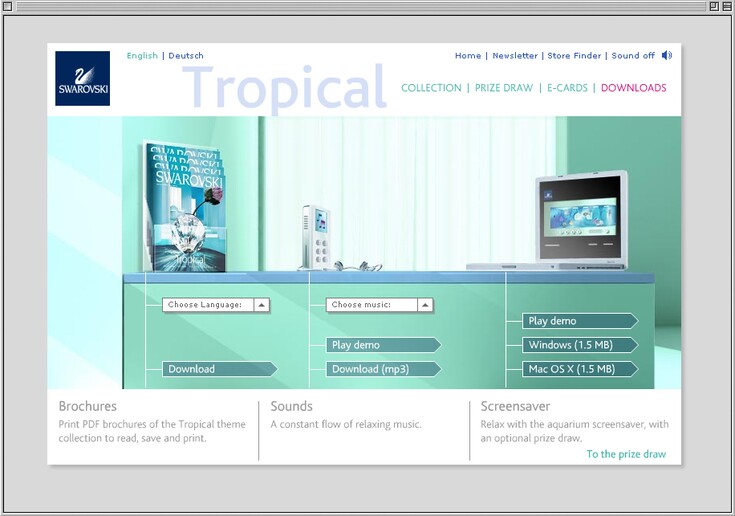
Task: Open the Choose Language dropdown field
Action: click(216, 305)
